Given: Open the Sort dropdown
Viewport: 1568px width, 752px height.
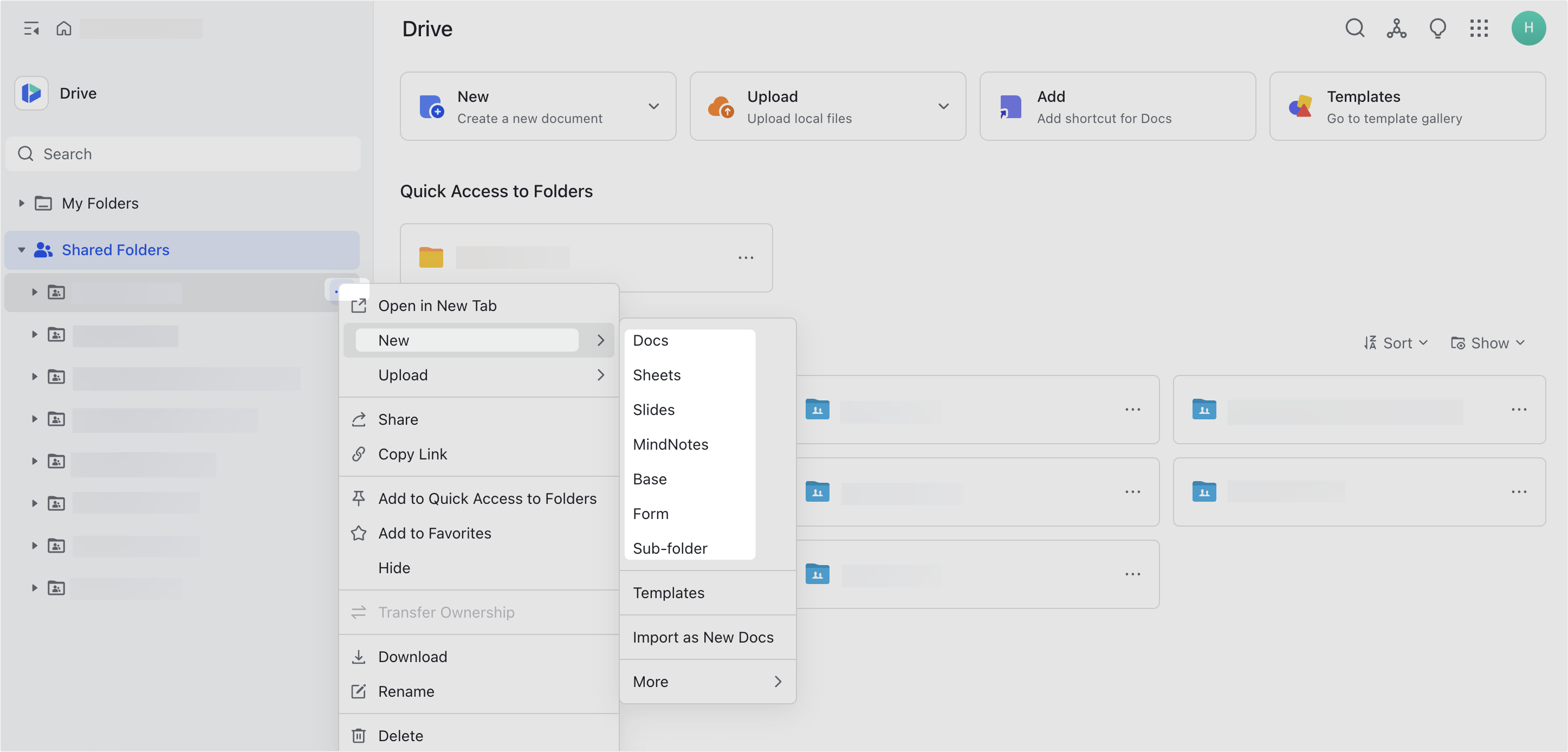Looking at the screenshot, I should click(1396, 343).
